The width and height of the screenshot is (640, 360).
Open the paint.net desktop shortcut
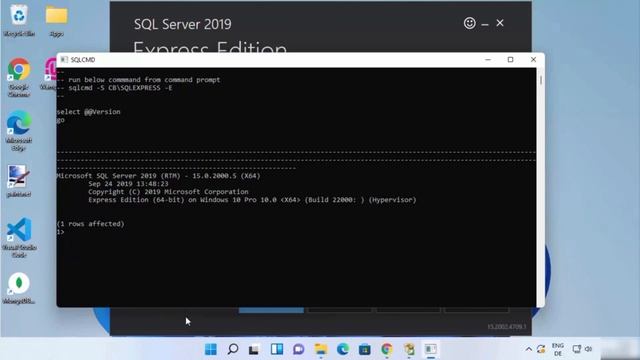point(19,181)
